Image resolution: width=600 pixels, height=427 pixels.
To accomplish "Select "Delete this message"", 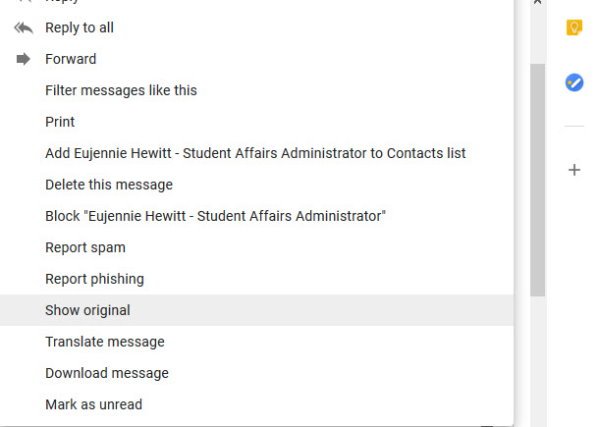I will [x=109, y=185].
